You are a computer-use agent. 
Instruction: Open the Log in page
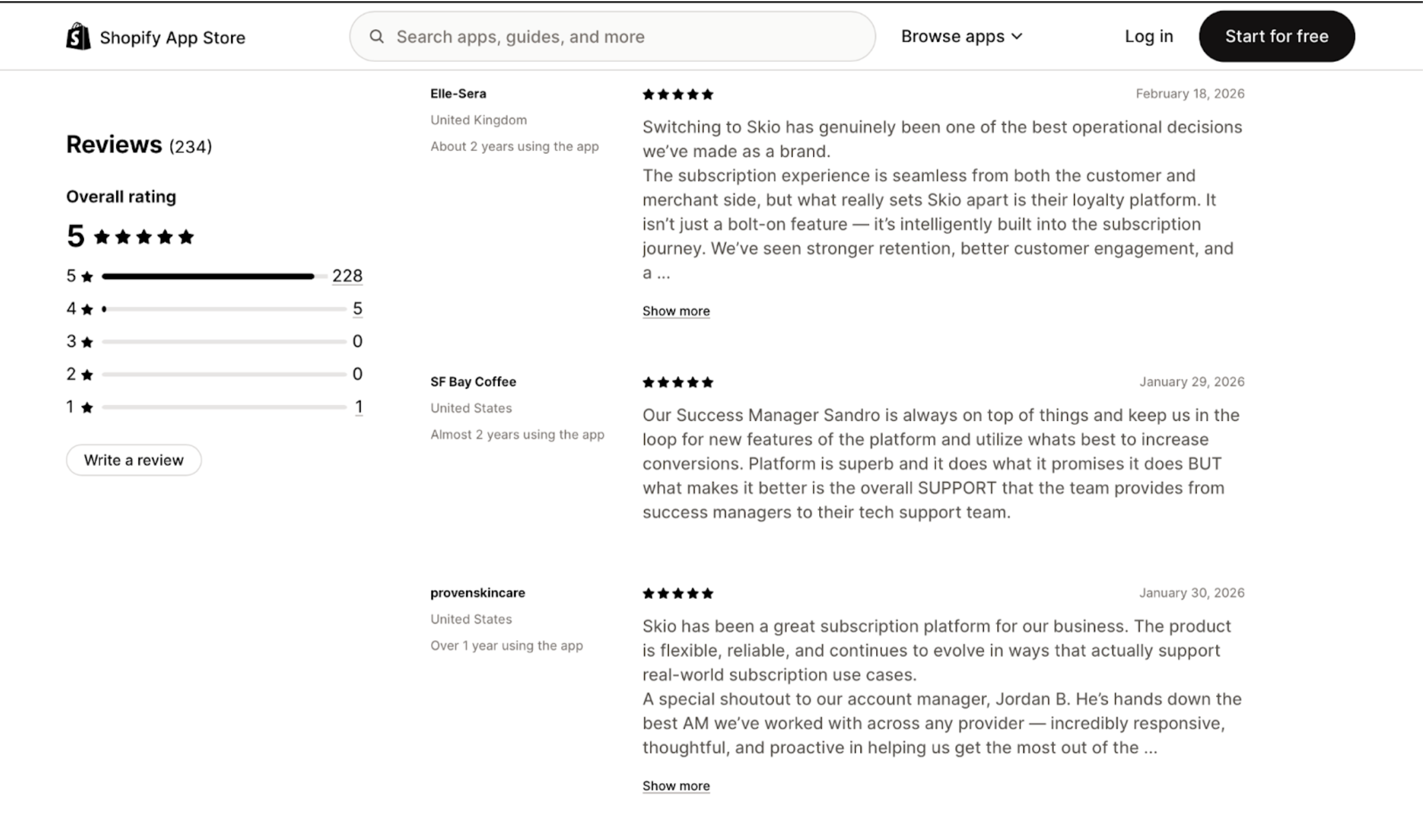tap(1148, 36)
